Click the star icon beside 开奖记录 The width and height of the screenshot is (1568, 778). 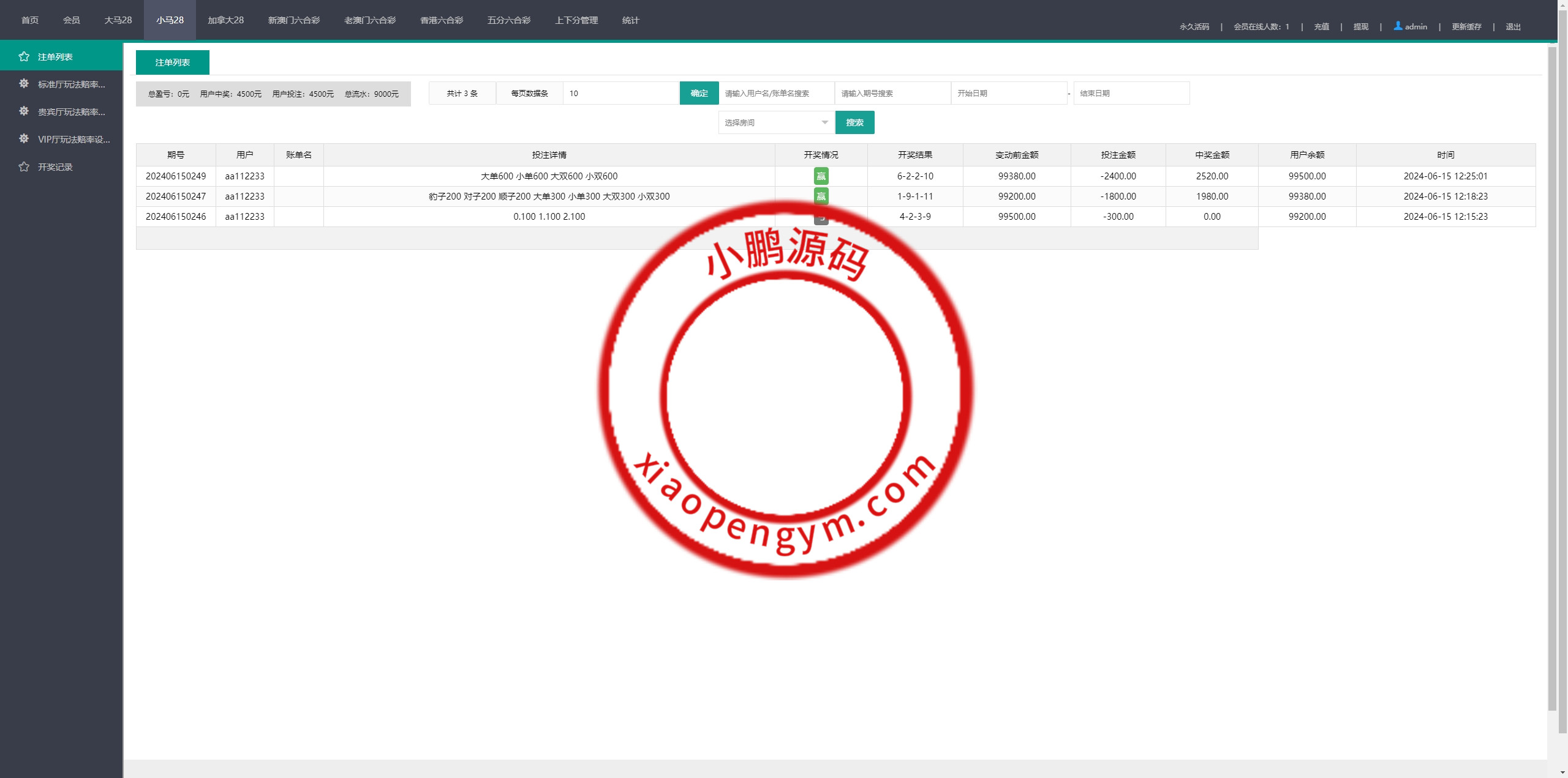[x=24, y=166]
